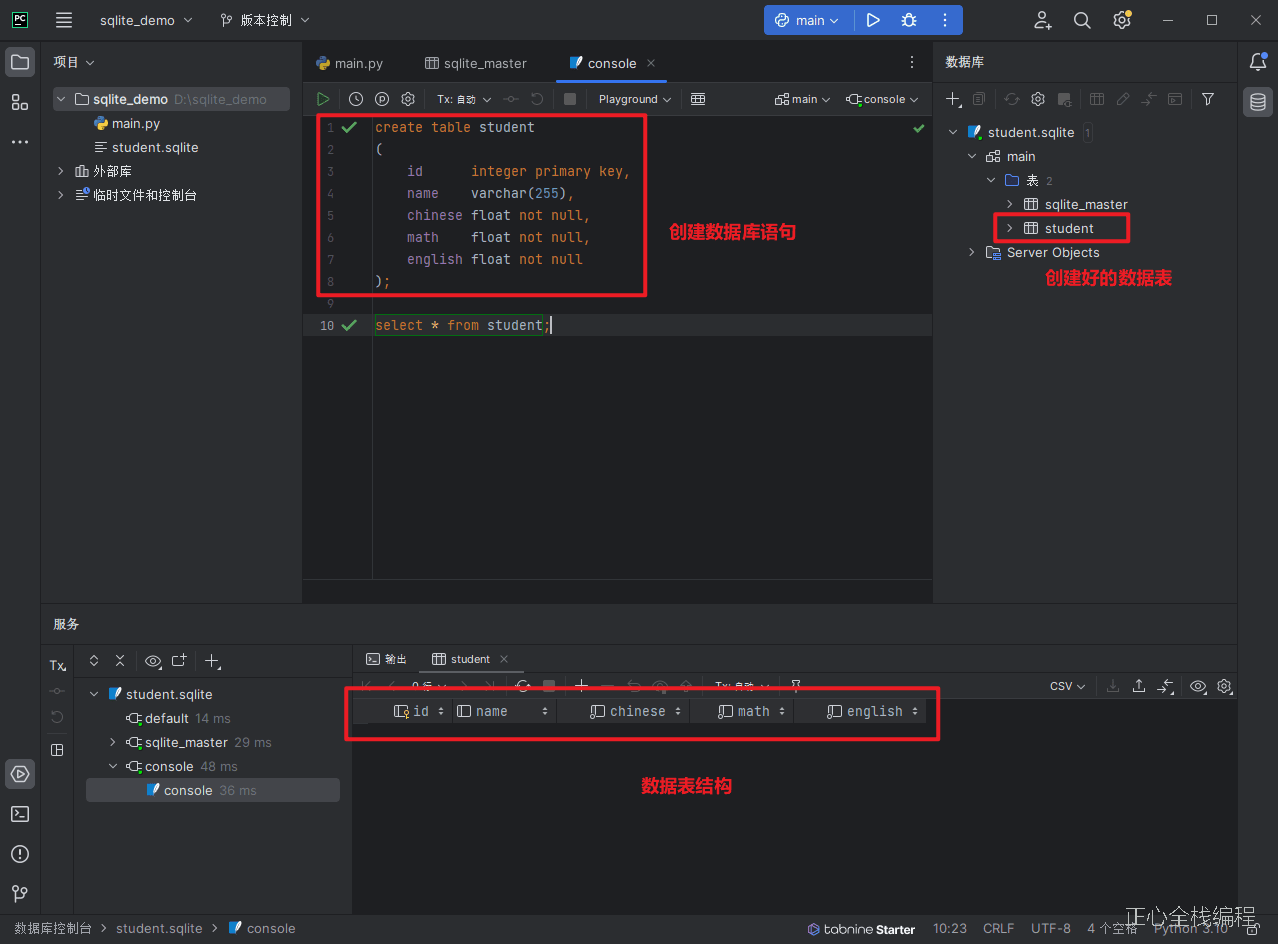Click the UTF-8 encoding in status bar
The image size is (1278, 944).
coord(1051,928)
